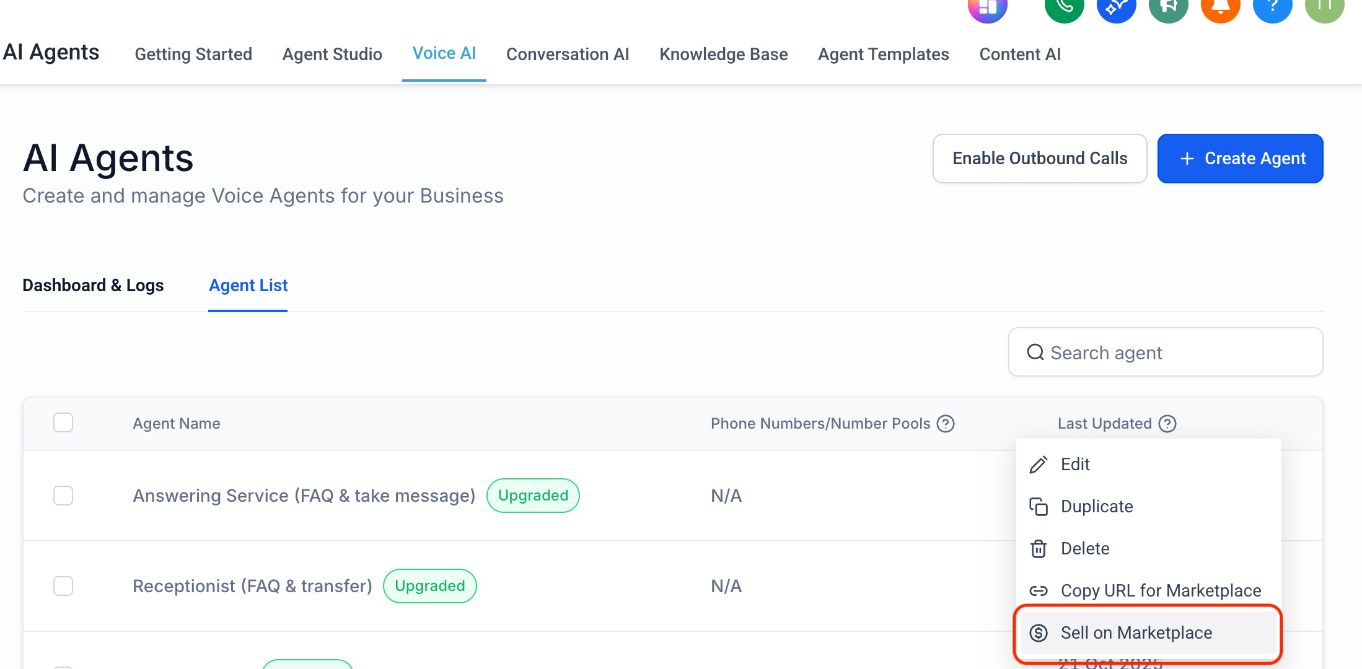Click the plus icon in Create Agent
The width and height of the screenshot is (1362, 669).
(x=1187, y=159)
